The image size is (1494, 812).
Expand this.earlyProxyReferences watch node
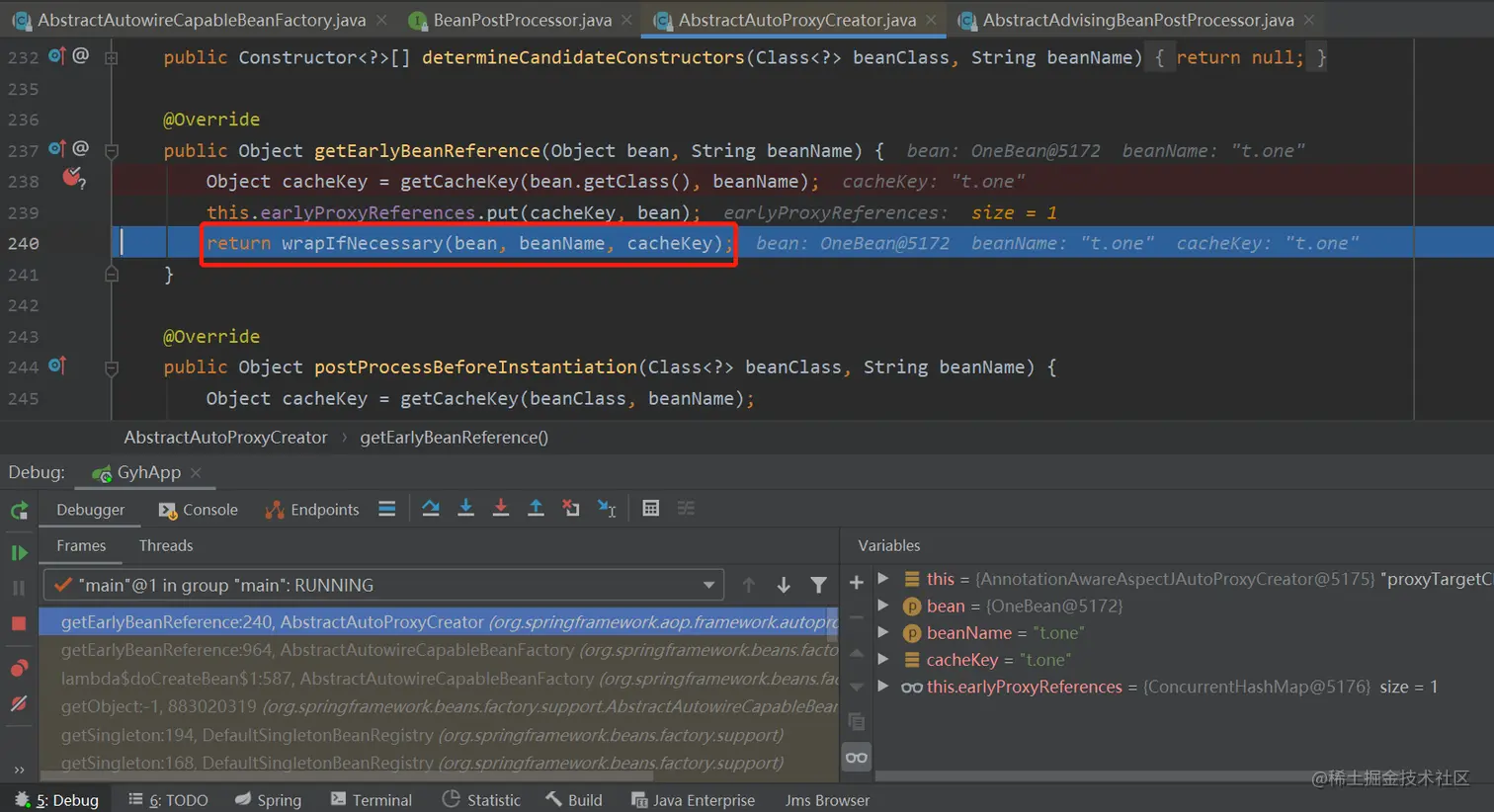click(883, 687)
